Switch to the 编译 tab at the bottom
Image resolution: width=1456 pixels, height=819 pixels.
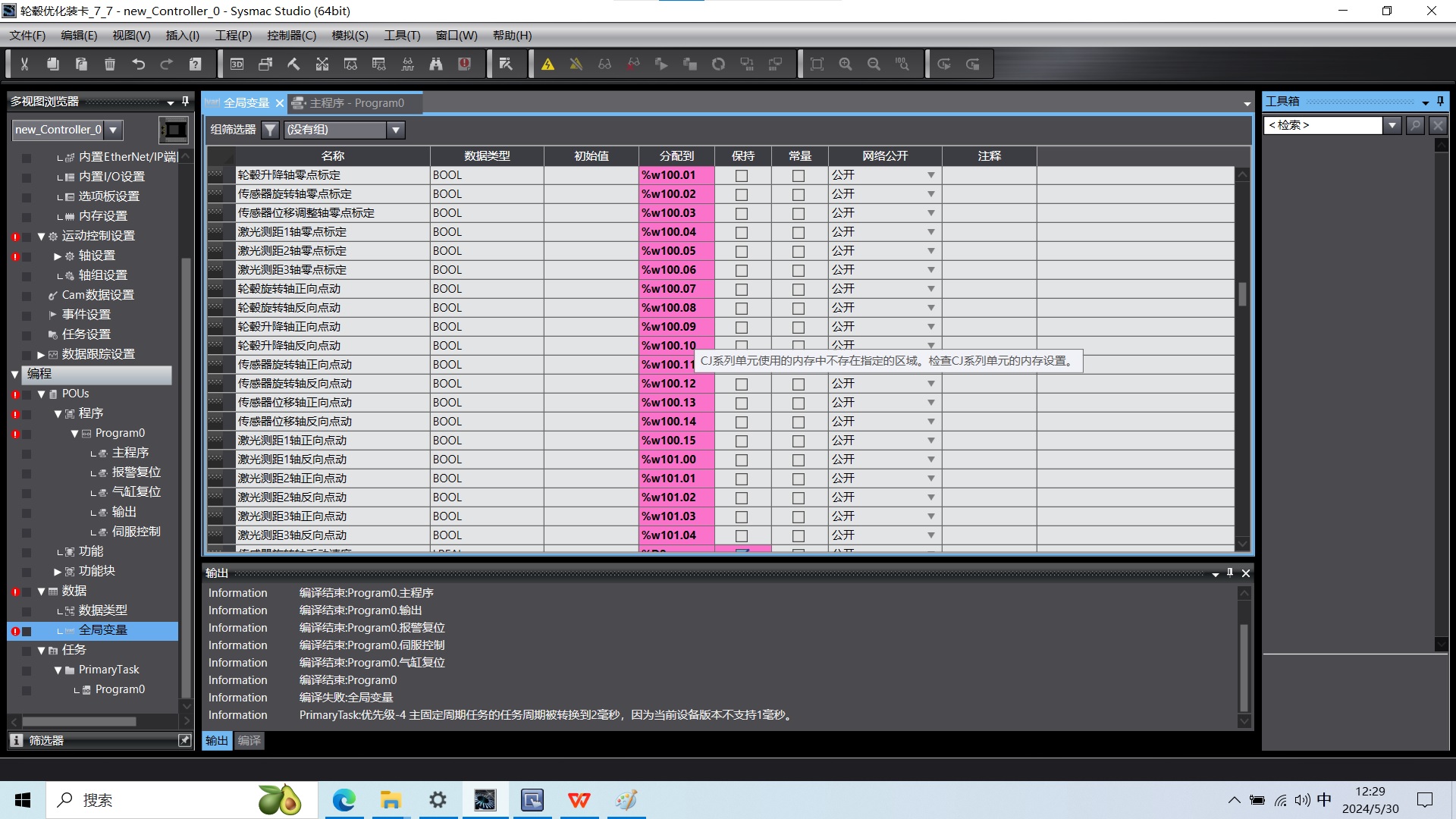point(249,741)
